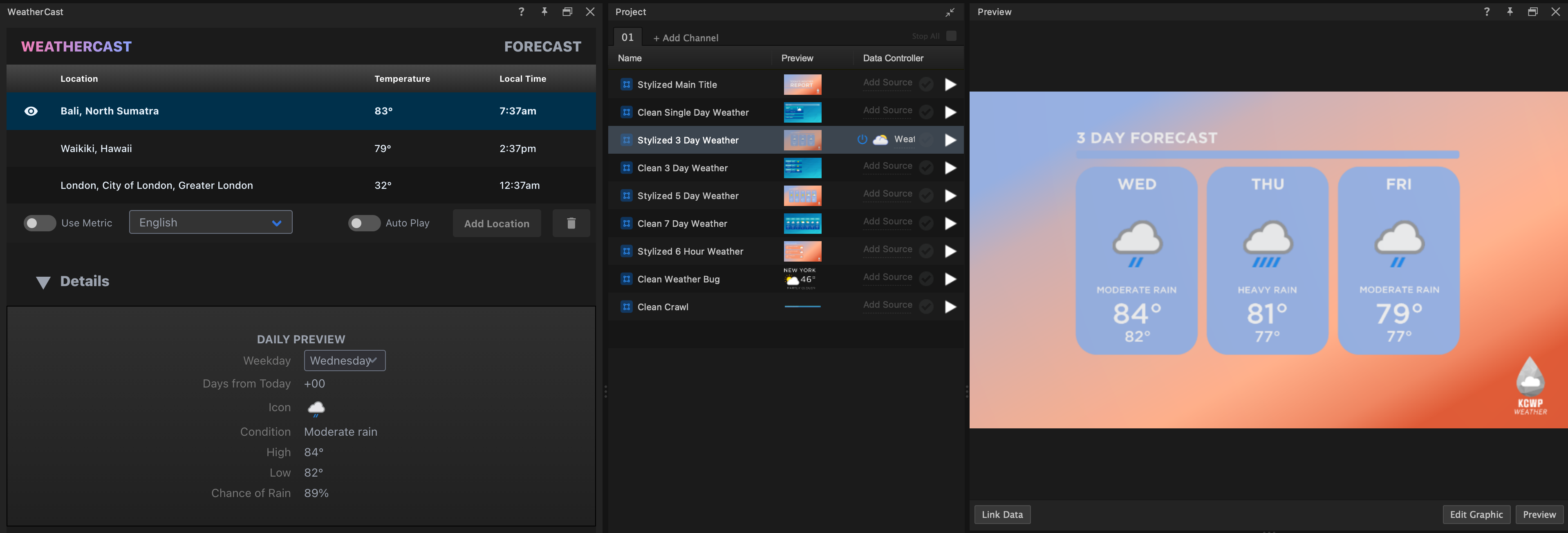Turn on Auto Play

pyautogui.click(x=364, y=223)
